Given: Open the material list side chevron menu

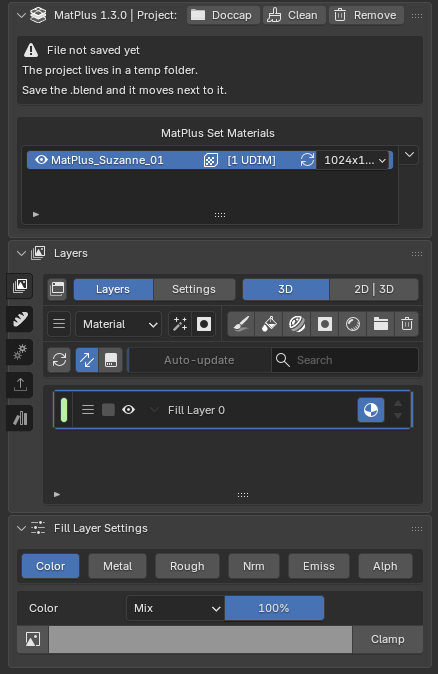Looking at the screenshot, I should 409,155.
